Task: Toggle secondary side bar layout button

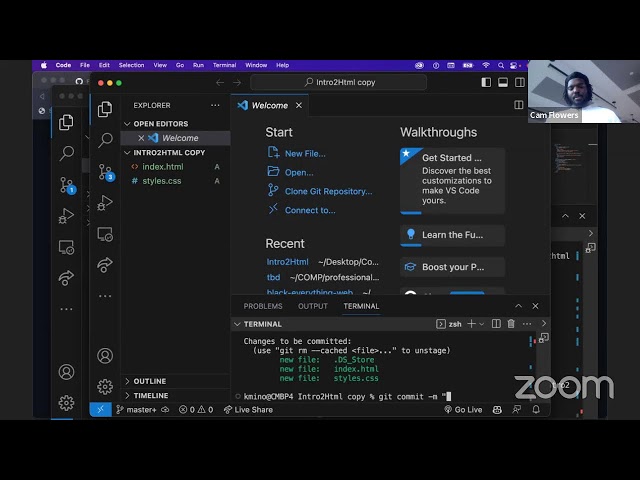Action: [x=520, y=82]
